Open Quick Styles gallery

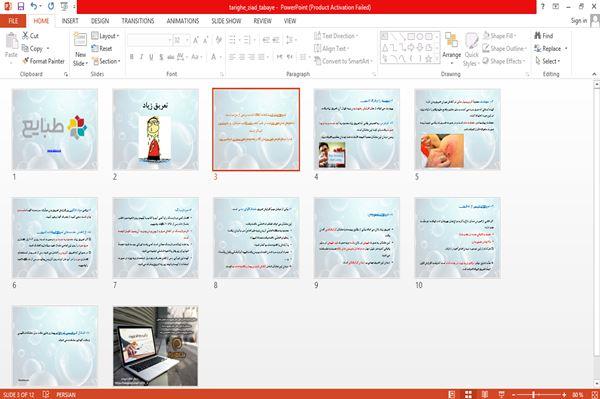click(x=471, y=50)
